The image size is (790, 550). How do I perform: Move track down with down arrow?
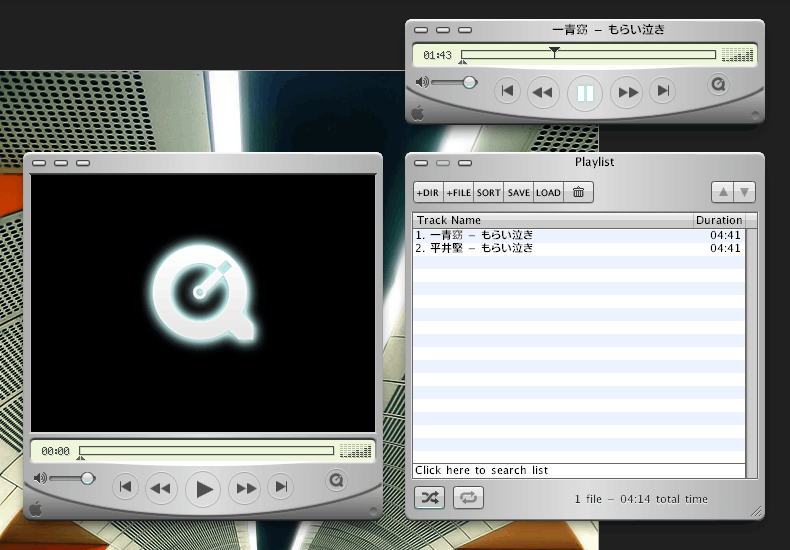coord(745,192)
